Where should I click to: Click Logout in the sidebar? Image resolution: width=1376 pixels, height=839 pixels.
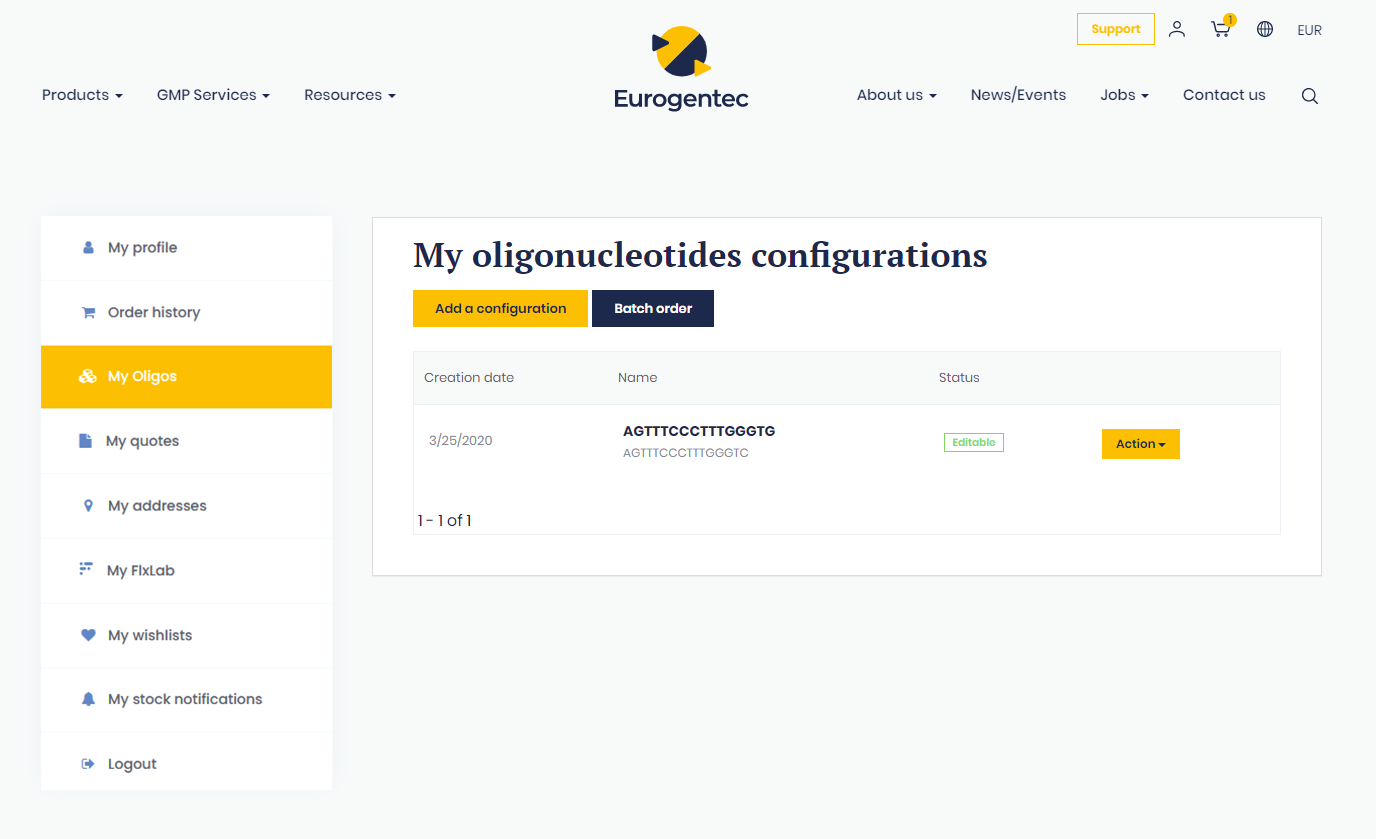pos(186,764)
